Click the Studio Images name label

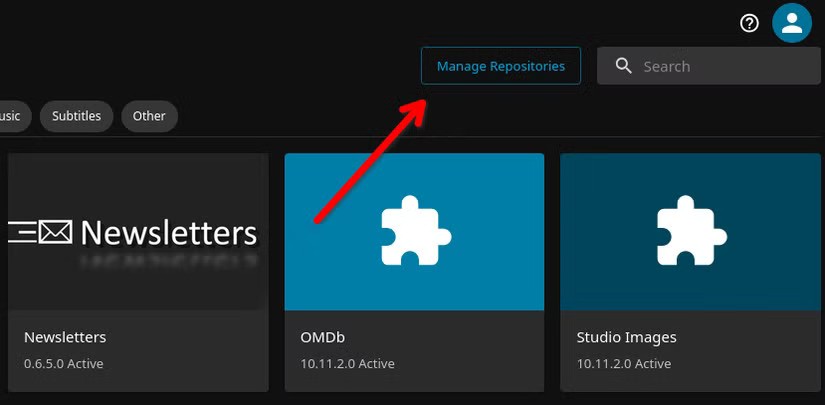tap(626, 337)
